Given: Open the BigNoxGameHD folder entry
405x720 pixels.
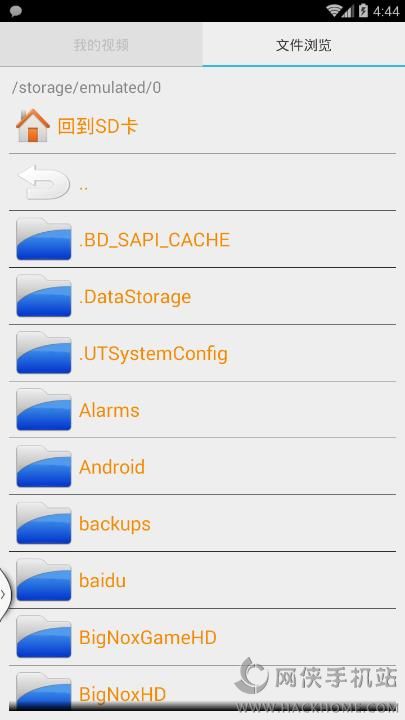Looking at the screenshot, I should point(202,637).
